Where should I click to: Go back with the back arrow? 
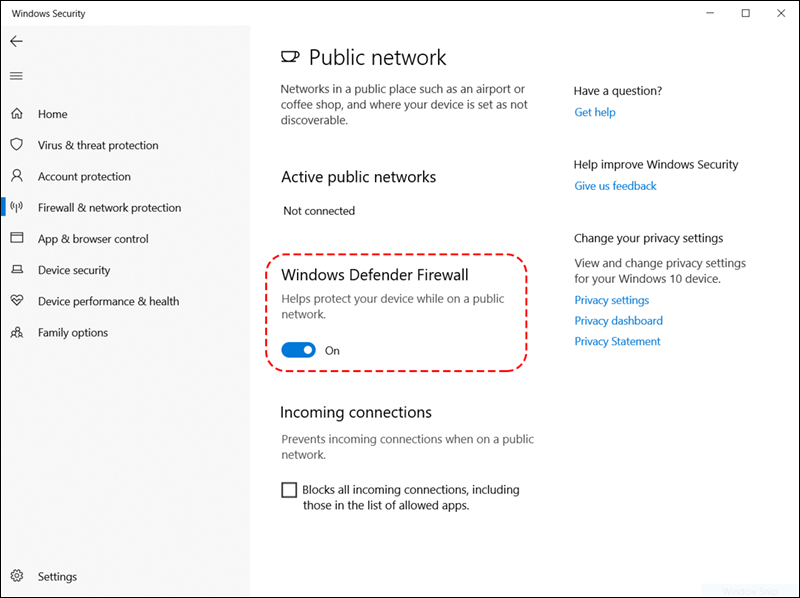click(x=16, y=41)
